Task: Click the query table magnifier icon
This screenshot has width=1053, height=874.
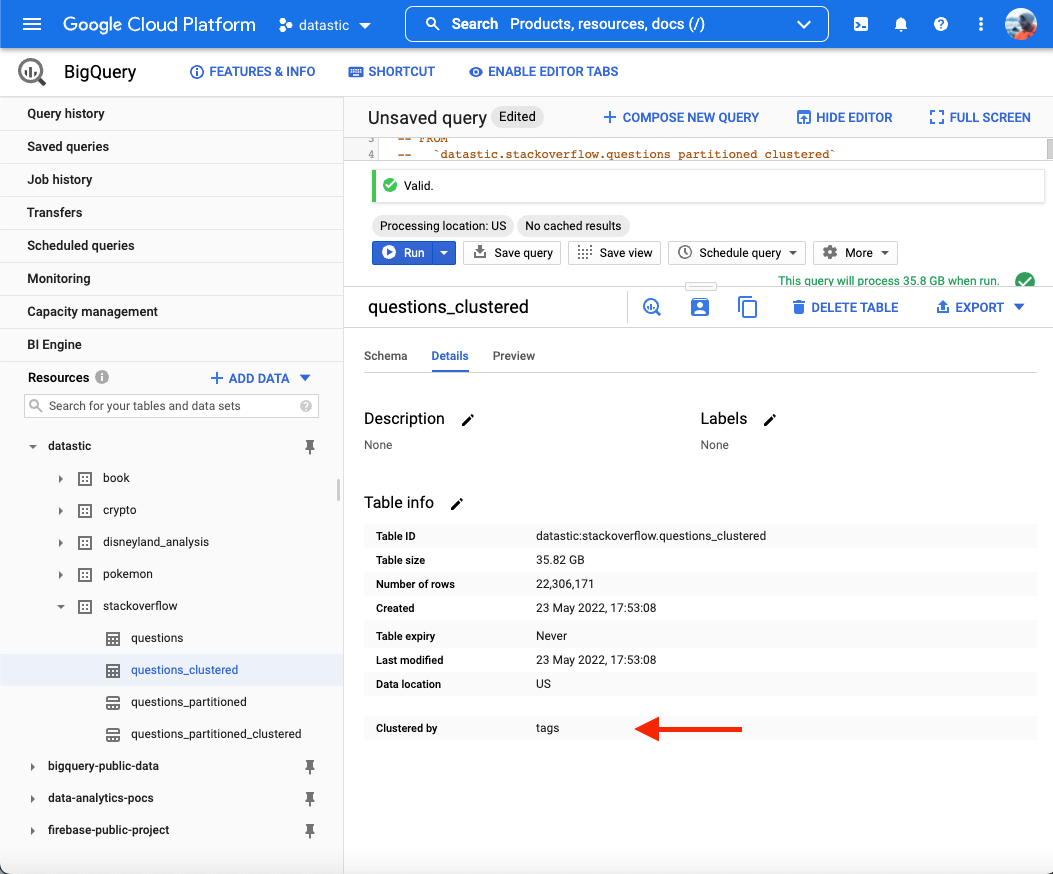Action: coord(652,307)
